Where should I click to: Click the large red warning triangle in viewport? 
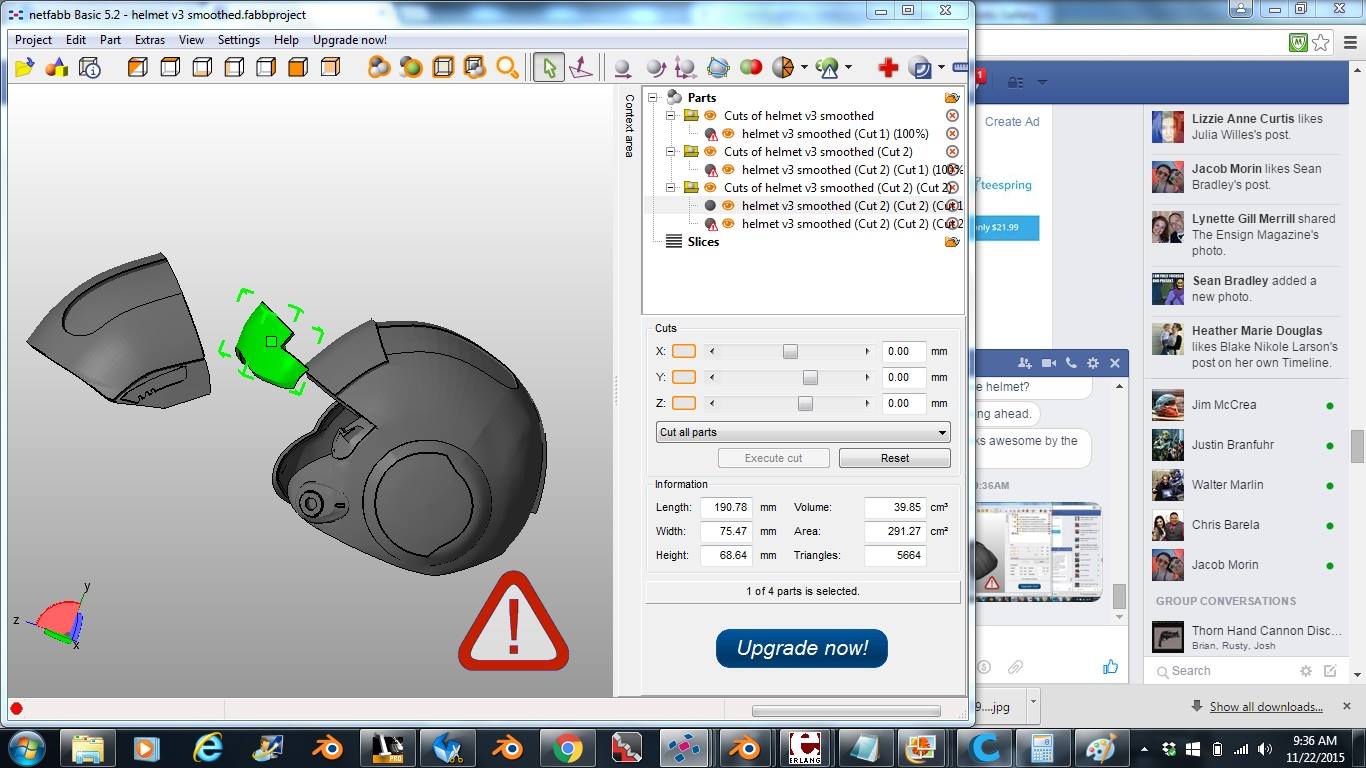(513, 622)
